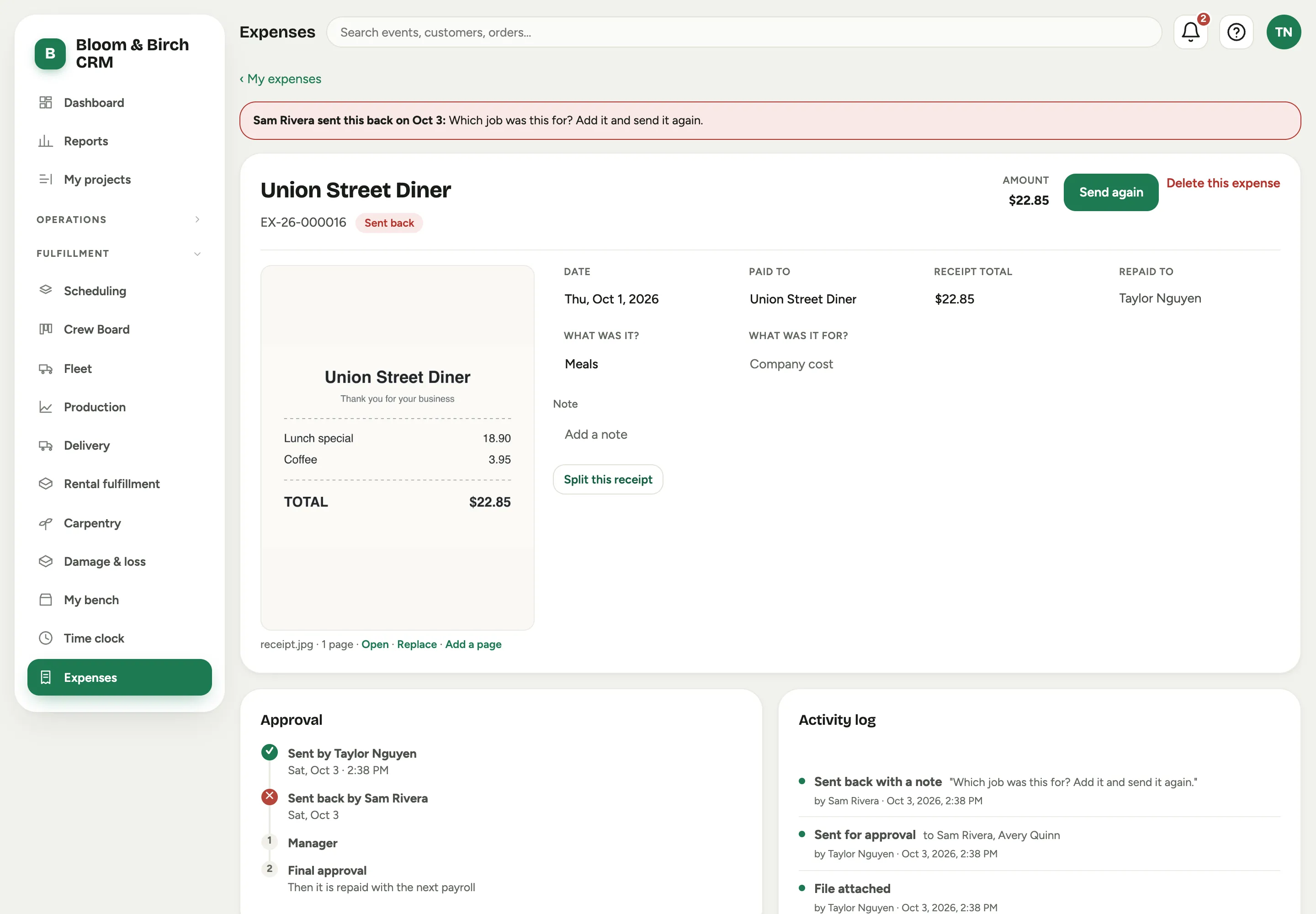Click Delete this expense link

point(1223,183)
